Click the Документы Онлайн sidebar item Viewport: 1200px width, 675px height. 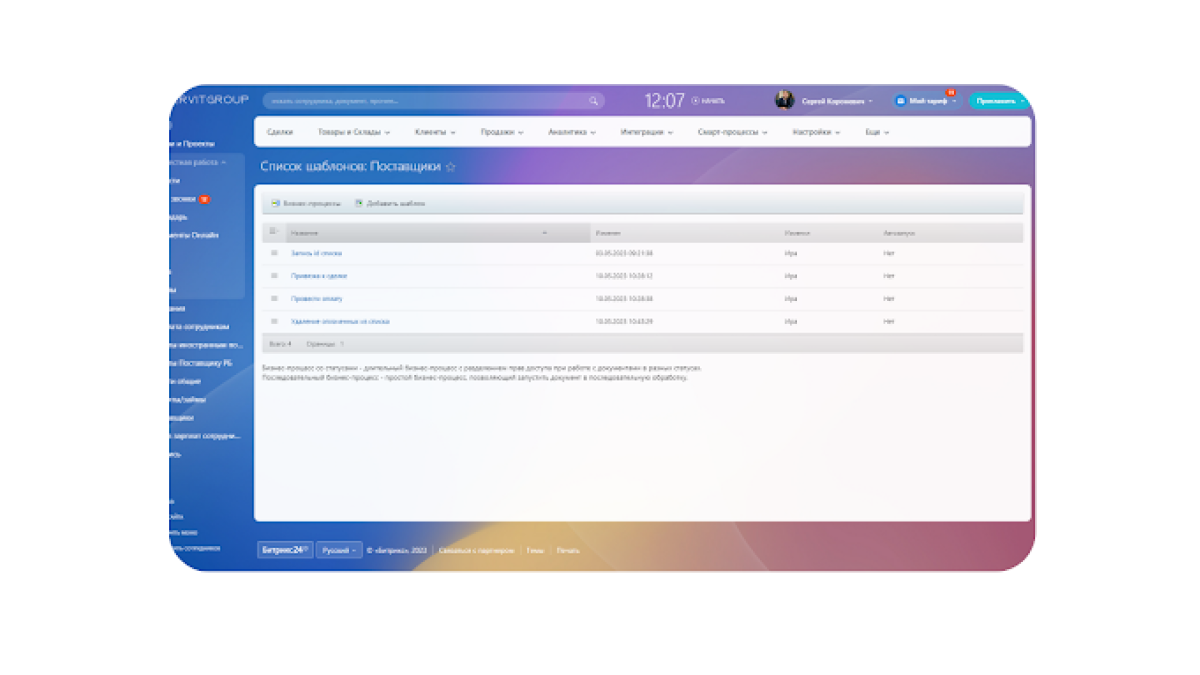194,235
